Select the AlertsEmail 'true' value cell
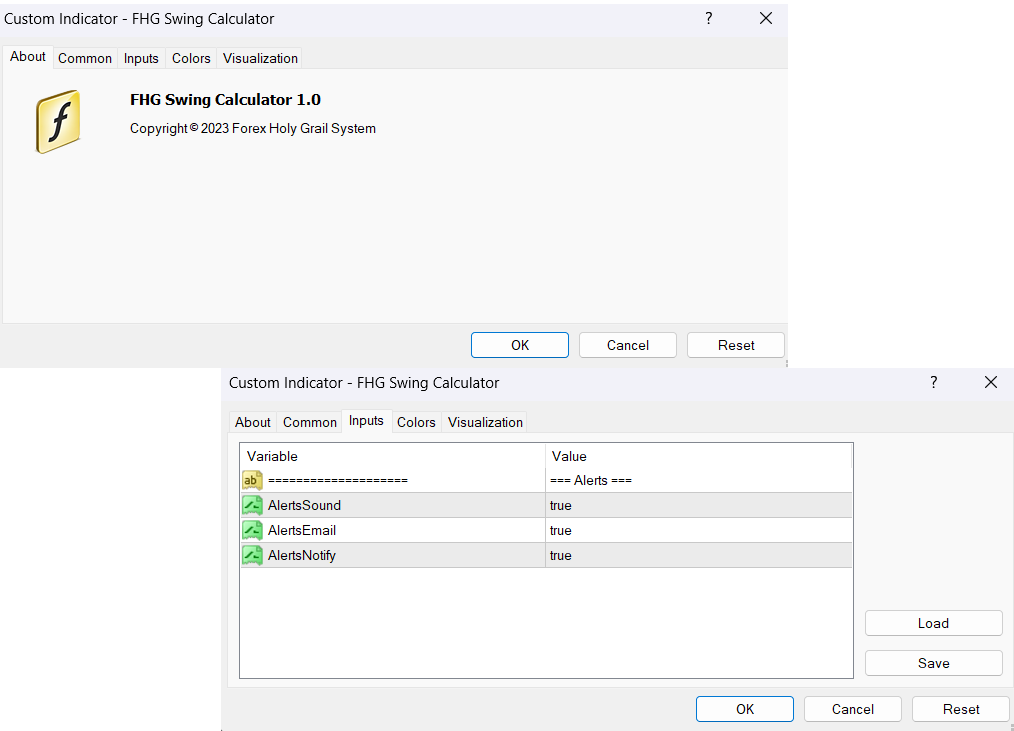Screen dimensions: 1014x731 [x=698, y=530]
